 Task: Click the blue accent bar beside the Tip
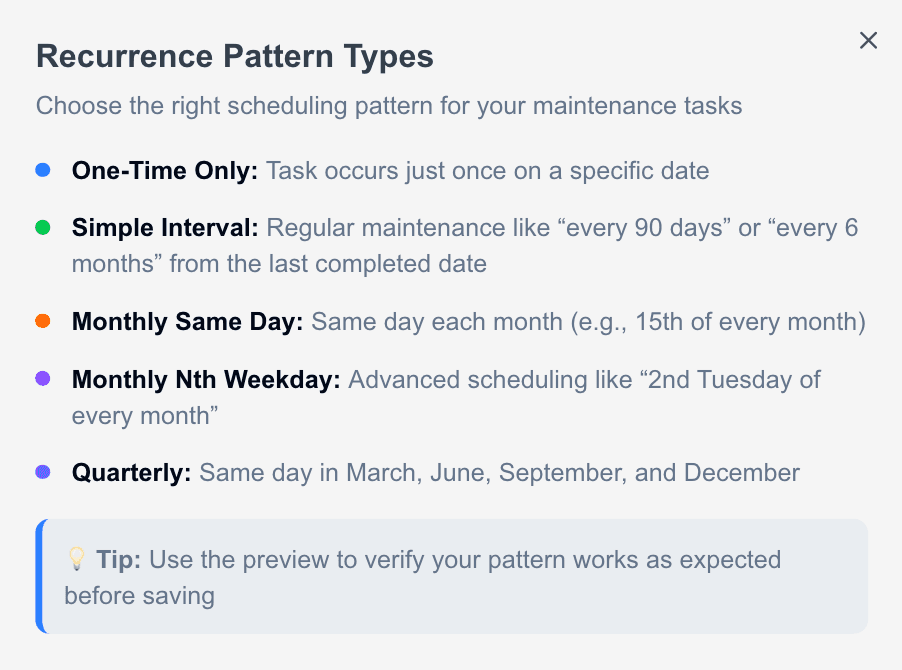coord(40,576)
